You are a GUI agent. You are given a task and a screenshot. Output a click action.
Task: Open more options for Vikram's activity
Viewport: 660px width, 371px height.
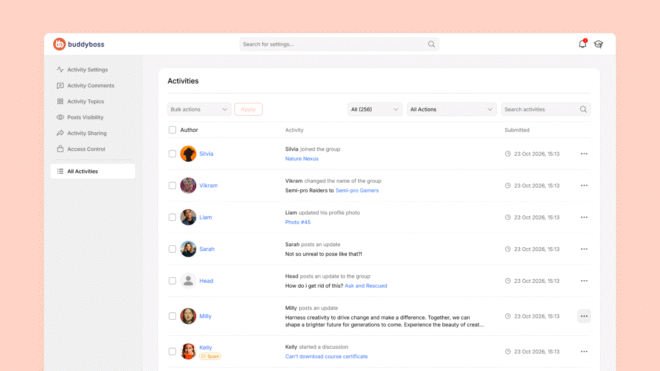[x=584, y=185]
